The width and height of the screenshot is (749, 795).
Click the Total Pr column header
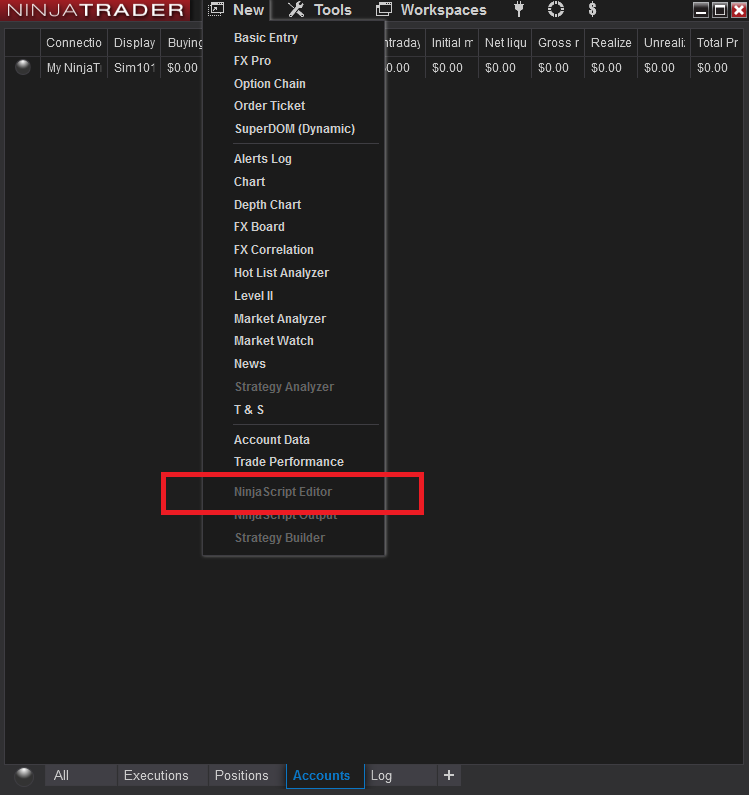717,43
